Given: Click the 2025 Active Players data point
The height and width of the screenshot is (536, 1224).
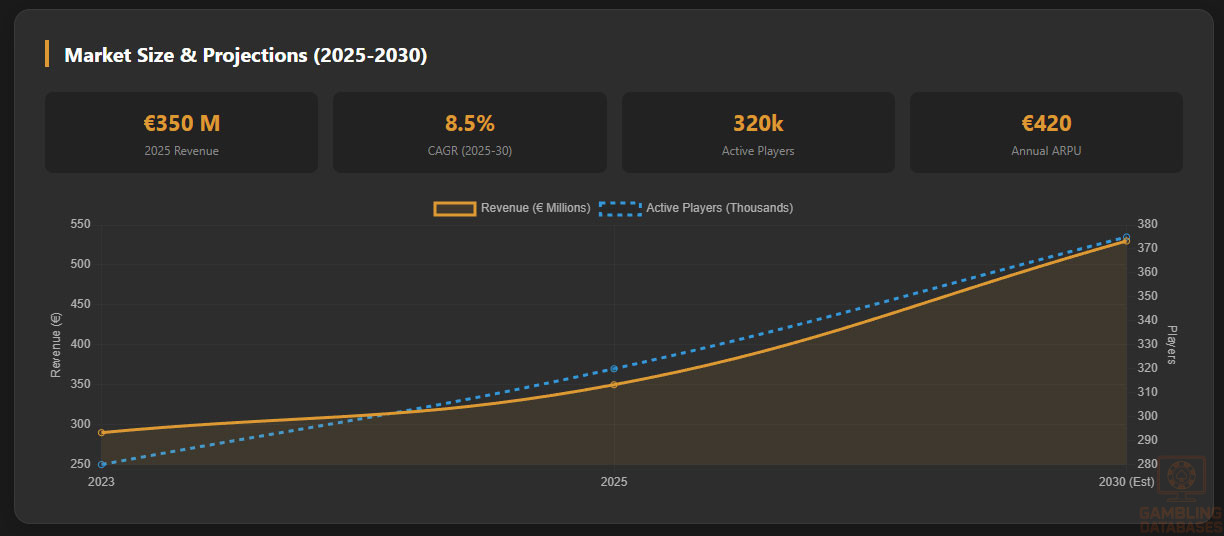Looking at the screenshot, I should coord(614,369).
